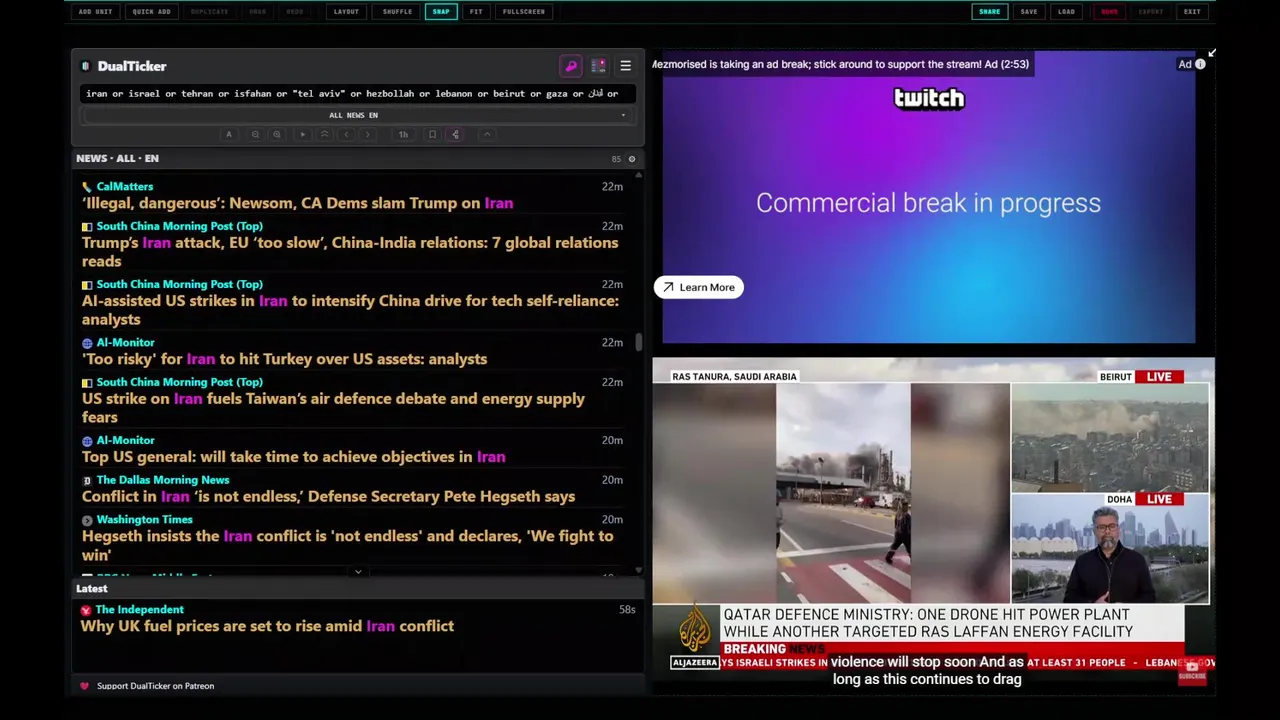This screenshot has width=1280, height=720.
Task: Open the layout grid icon beside hamburger menu
Action: tap(598, 66)
